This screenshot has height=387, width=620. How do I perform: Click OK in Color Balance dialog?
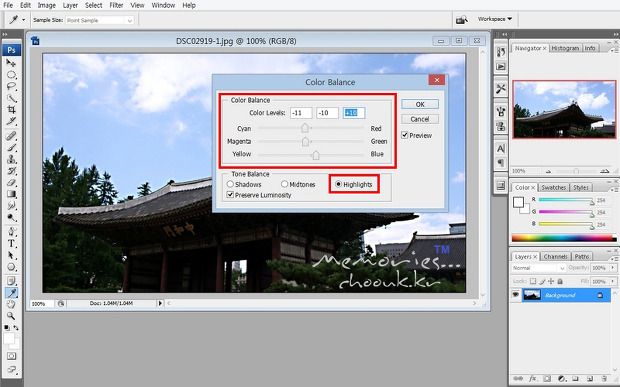pos(420,104)
